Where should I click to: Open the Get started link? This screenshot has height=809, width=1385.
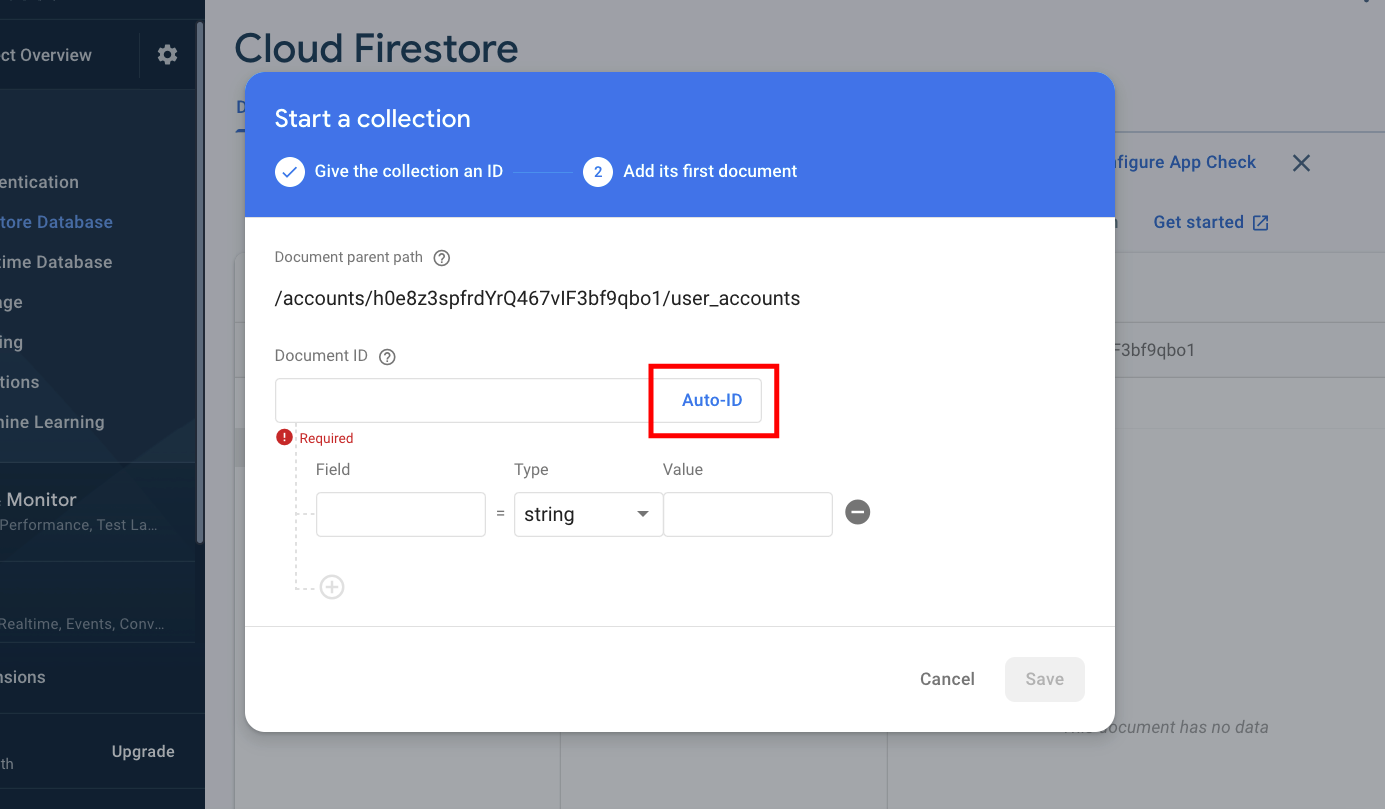coord(1211,222)
